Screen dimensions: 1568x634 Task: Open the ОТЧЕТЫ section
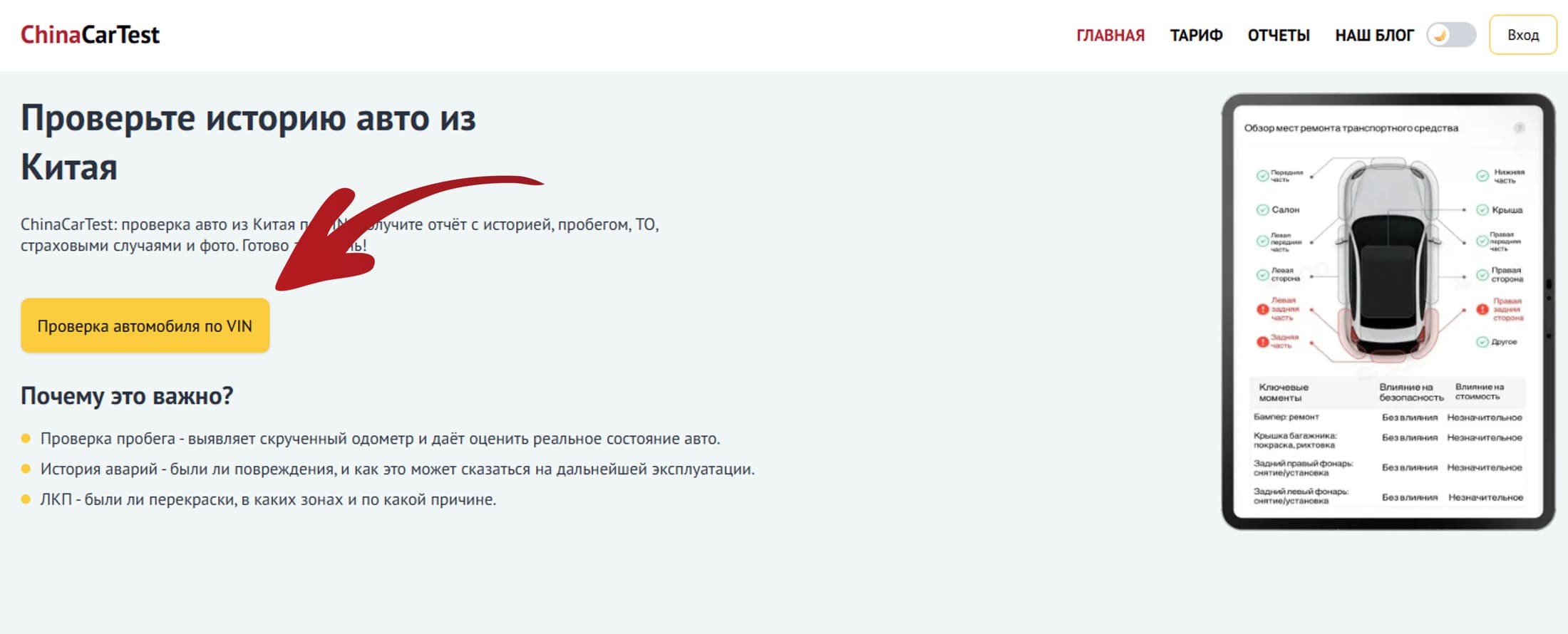pyautogui.click(x=1278, y=35)
